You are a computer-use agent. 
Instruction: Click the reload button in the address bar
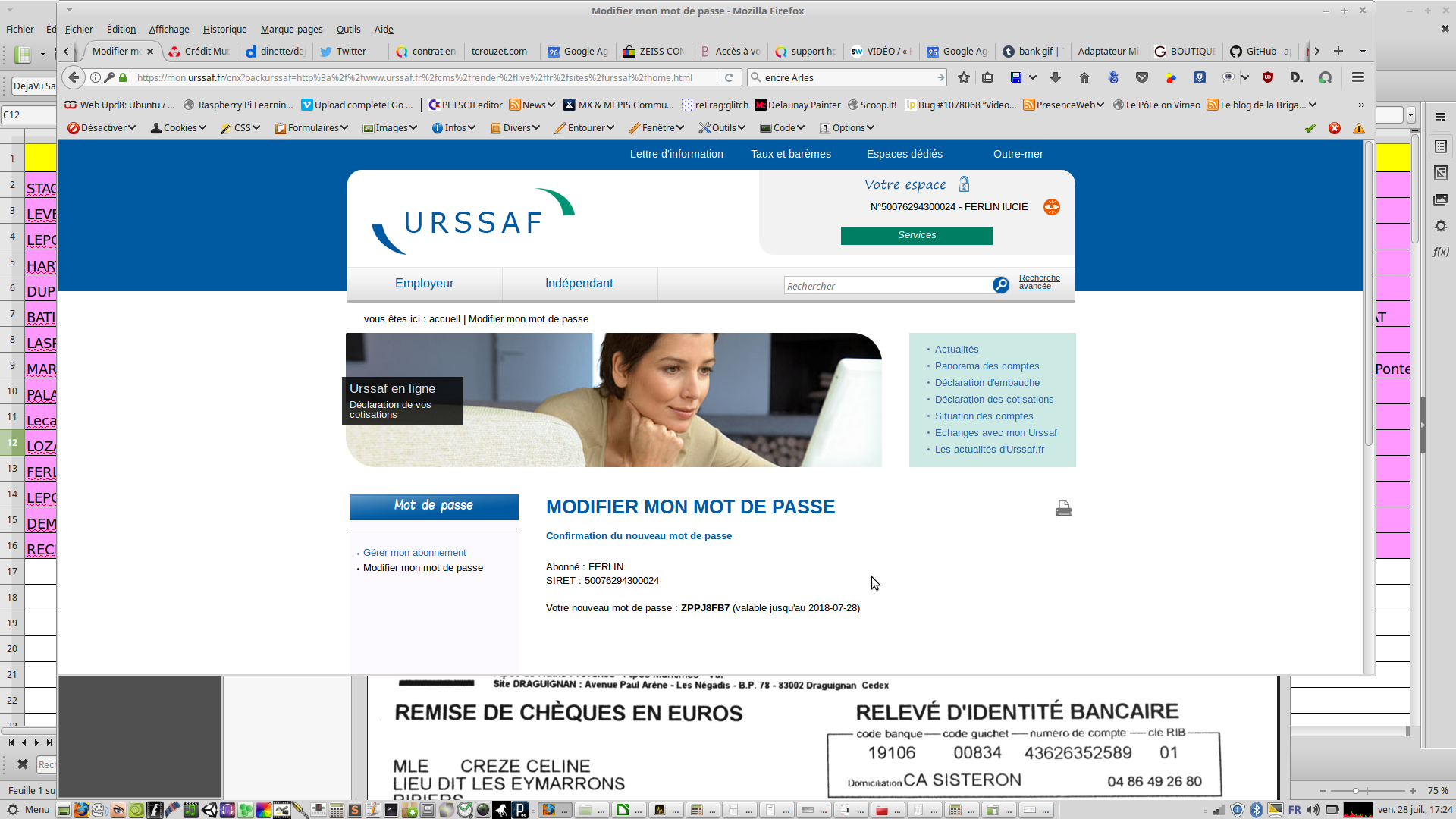tap(729, 77)
